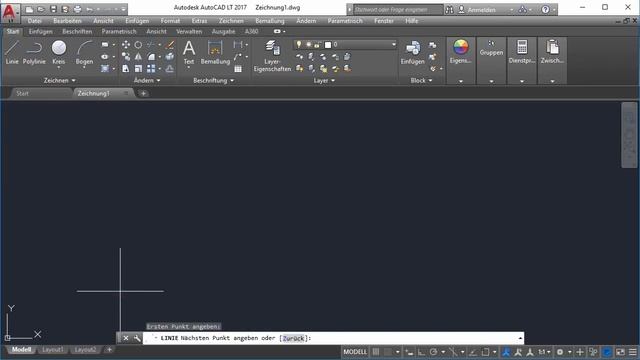Open the Dienstprogramme calculator panel

click(x=522, y=52)
